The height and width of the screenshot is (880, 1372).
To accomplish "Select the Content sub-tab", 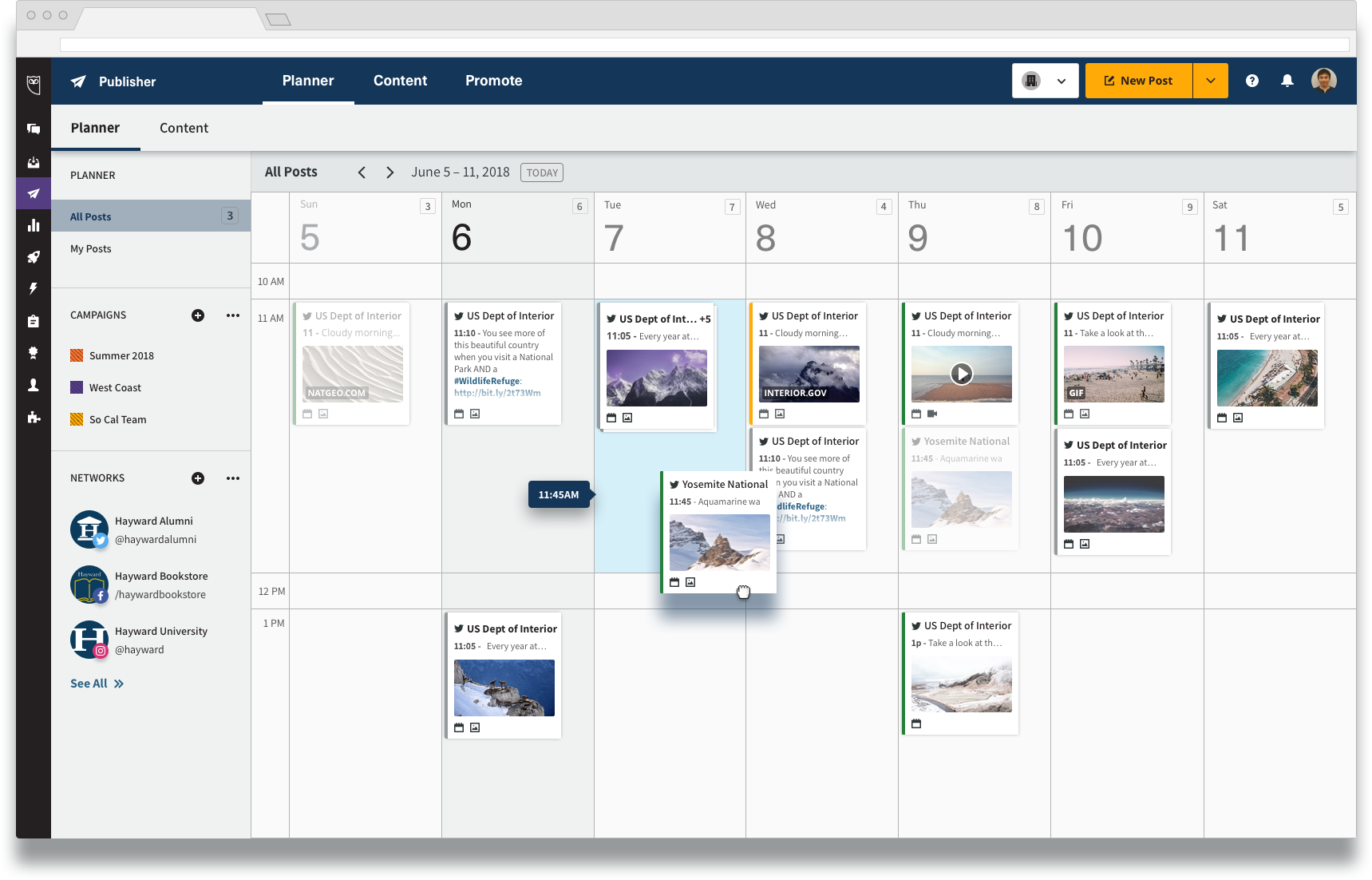I will click(184, 128).
